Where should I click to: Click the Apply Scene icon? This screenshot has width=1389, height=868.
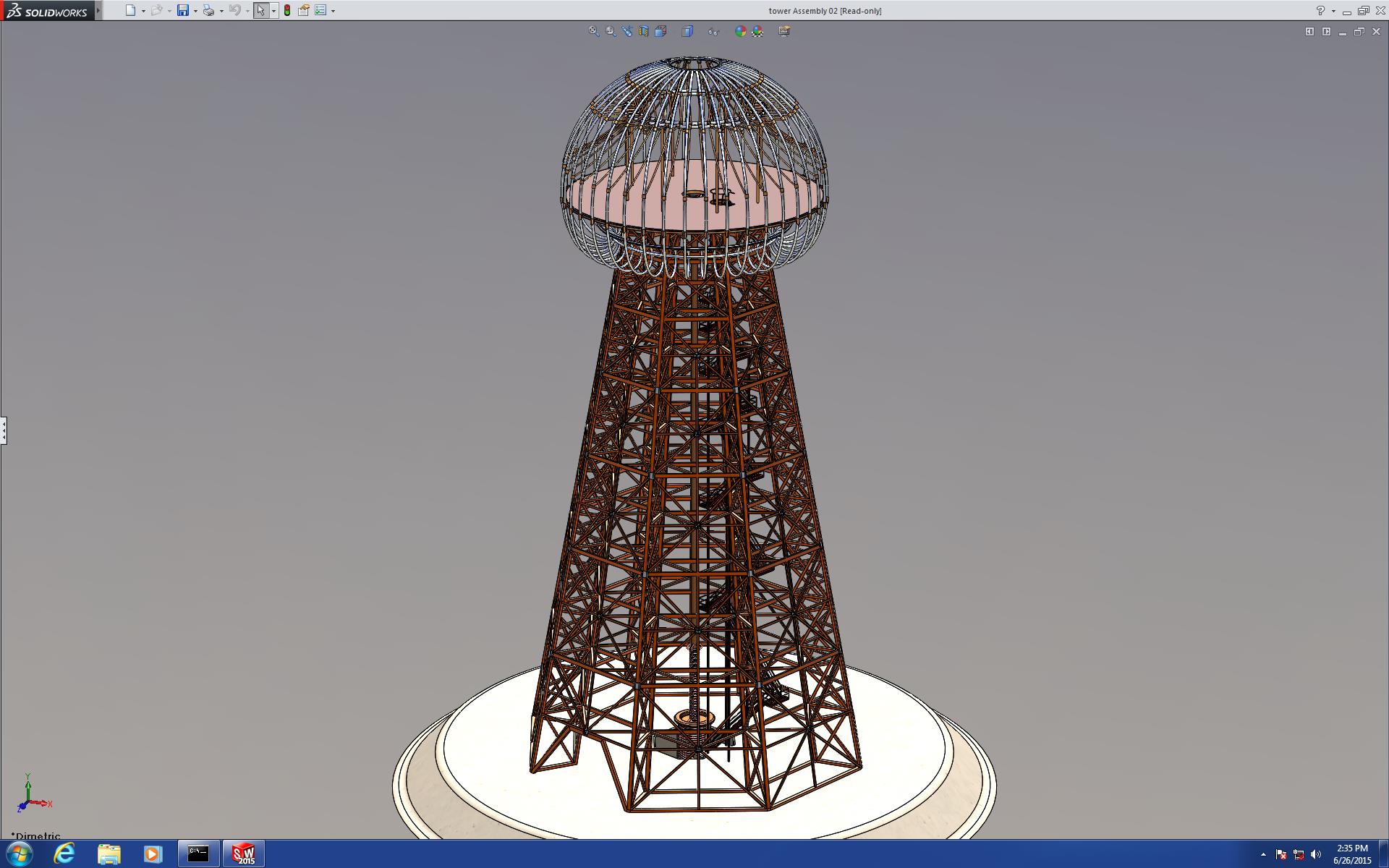[x=757, y=31]
